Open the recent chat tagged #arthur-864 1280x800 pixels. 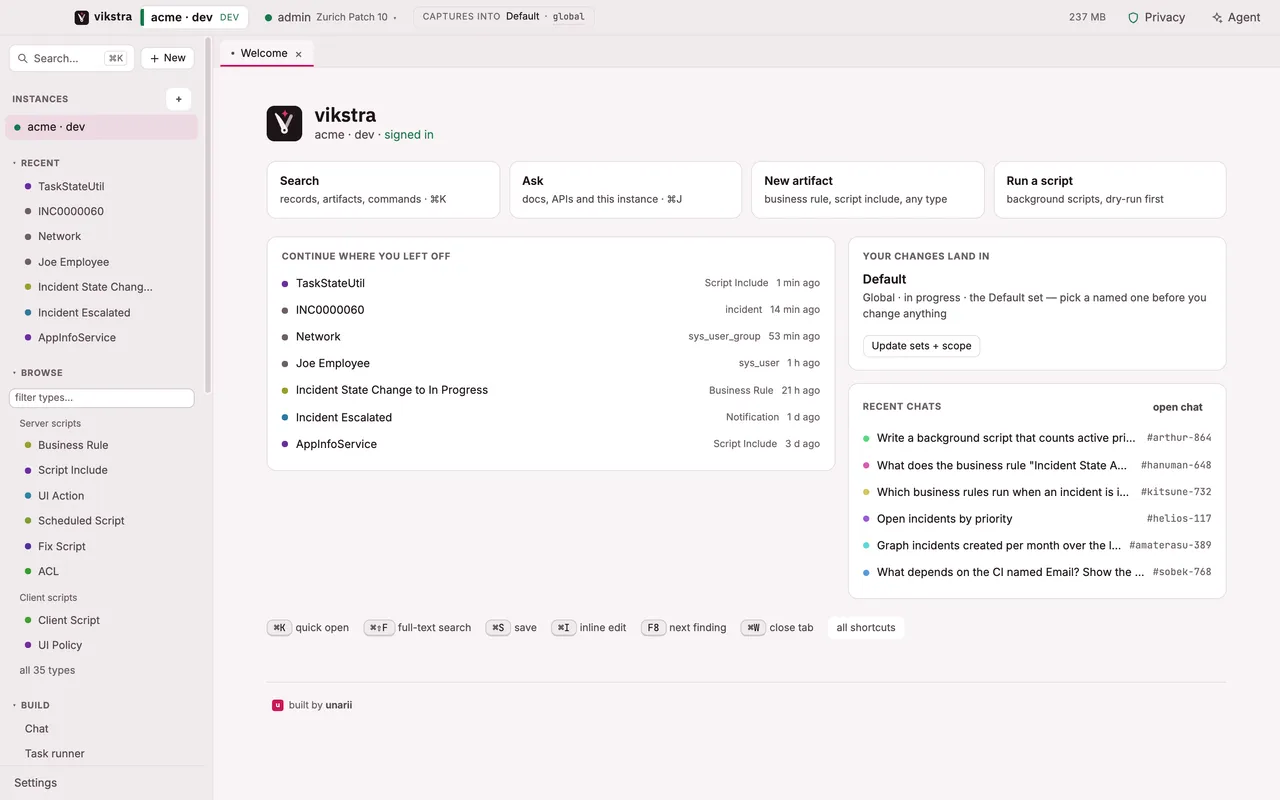coord(1037,438)
